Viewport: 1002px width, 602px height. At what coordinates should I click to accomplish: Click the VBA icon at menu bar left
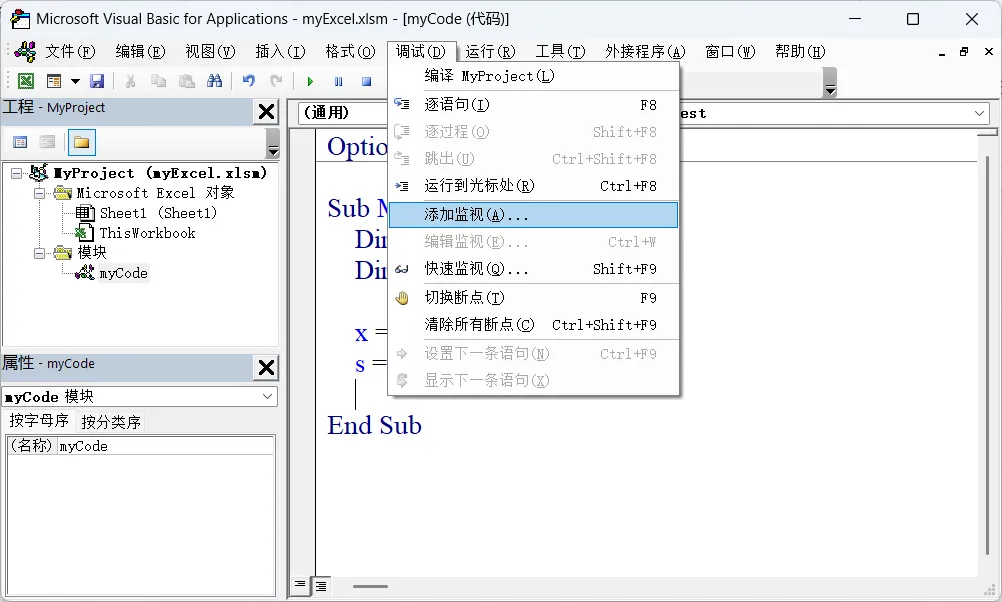coord(26,51)
